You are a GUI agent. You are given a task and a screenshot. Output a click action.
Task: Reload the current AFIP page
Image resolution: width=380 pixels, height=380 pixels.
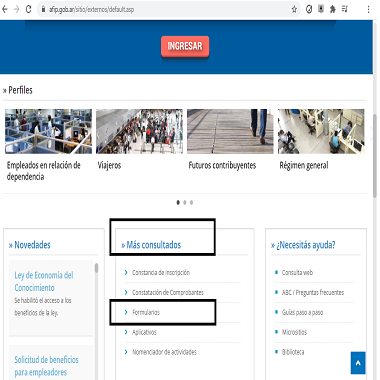29,9
